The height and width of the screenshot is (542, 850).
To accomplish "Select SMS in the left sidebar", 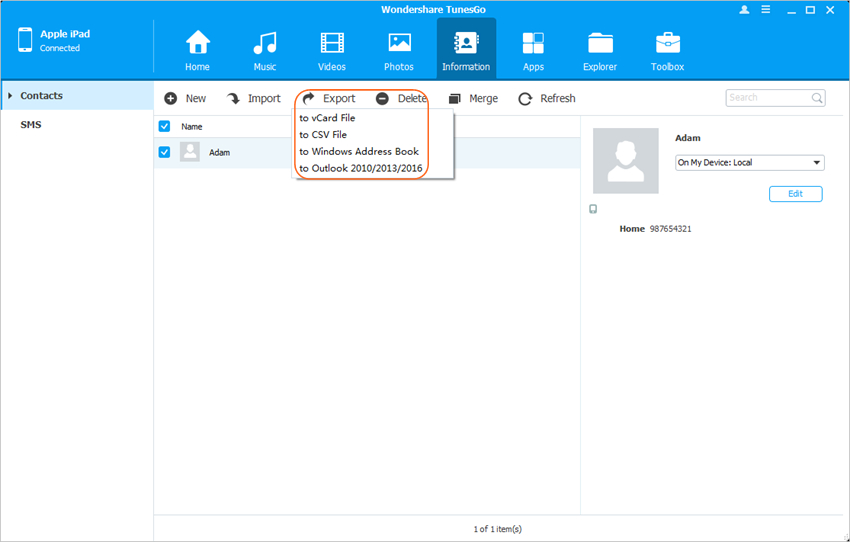I will coord(31,125).
